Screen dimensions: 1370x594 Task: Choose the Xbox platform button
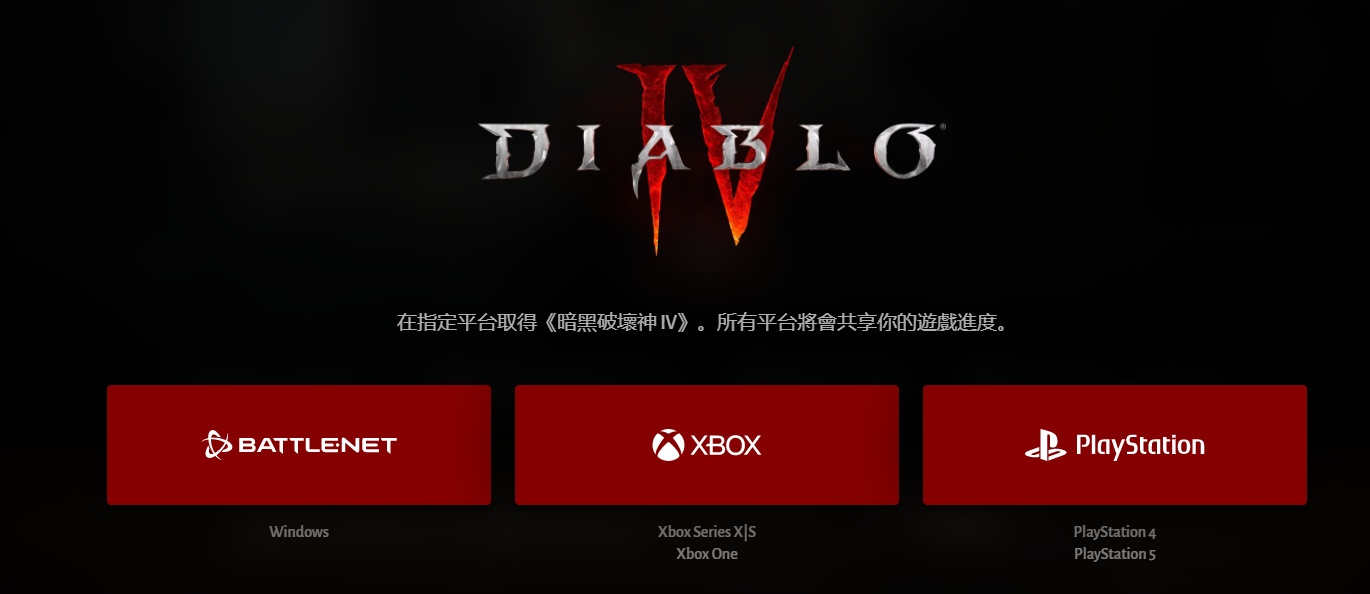[x=707, y=445]
